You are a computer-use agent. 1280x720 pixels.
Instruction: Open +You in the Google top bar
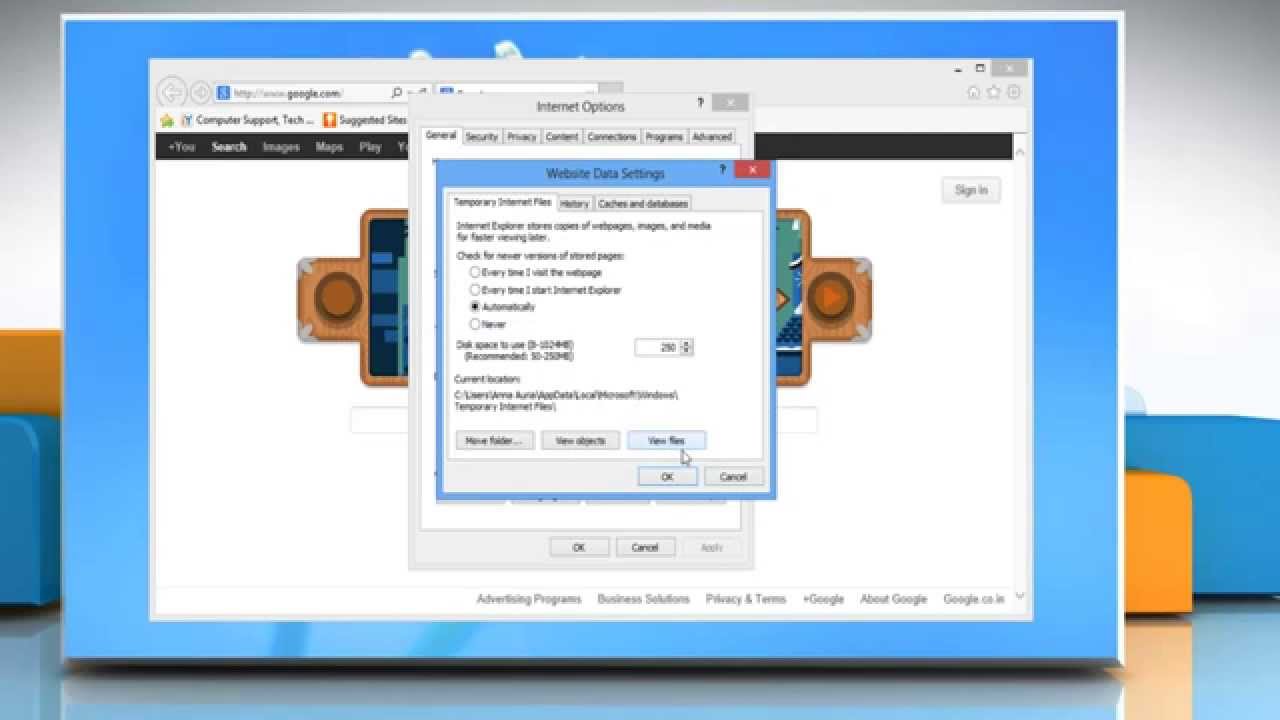[182, 147]
